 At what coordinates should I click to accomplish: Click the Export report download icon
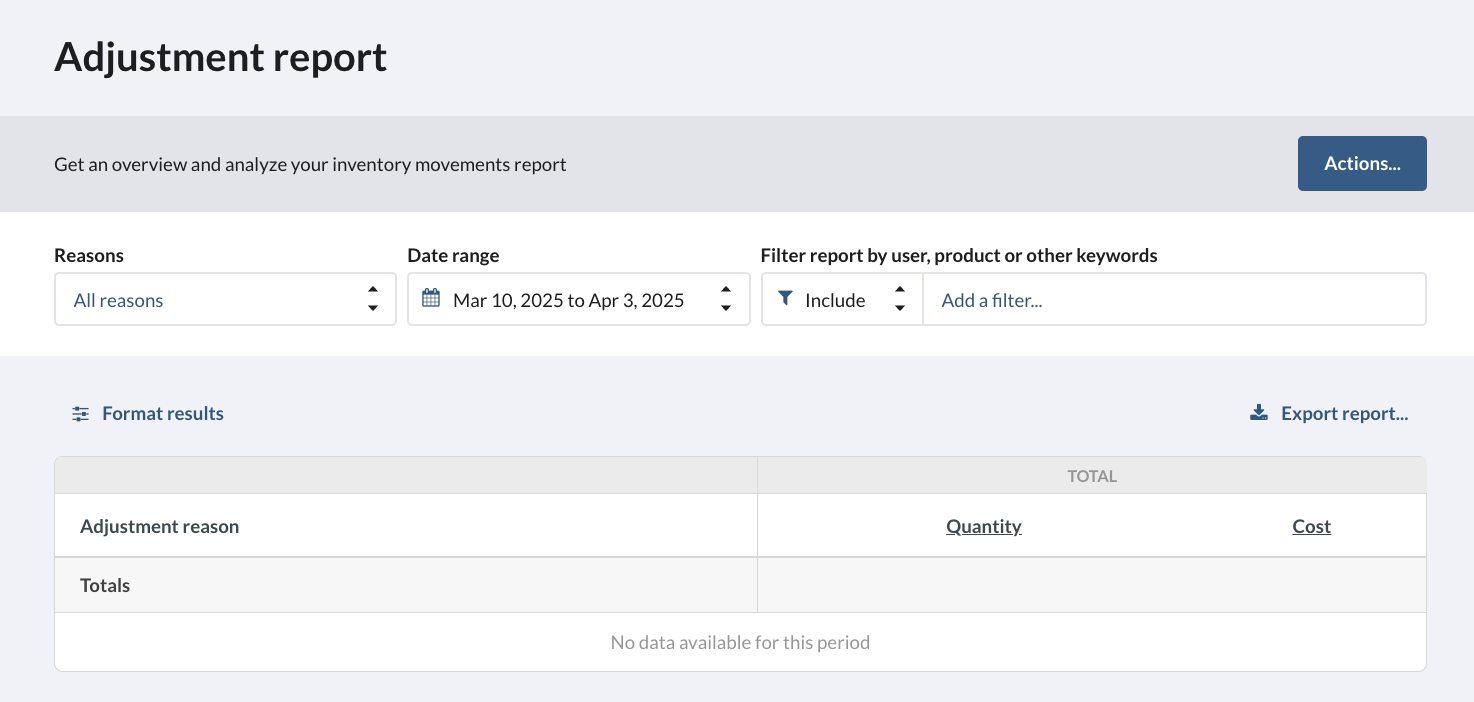click(x=1259, y=413)
